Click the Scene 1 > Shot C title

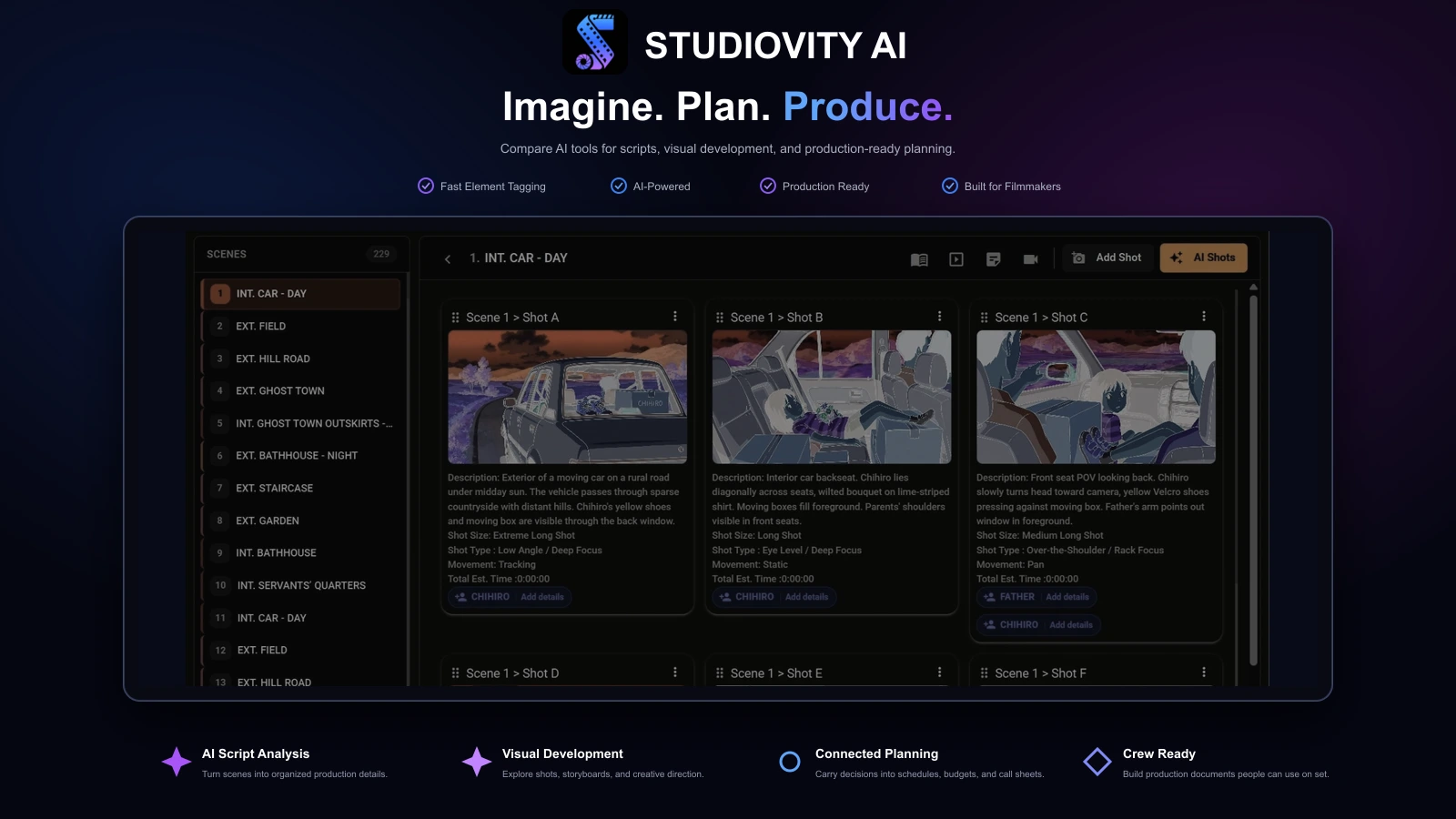[1041, 318]
